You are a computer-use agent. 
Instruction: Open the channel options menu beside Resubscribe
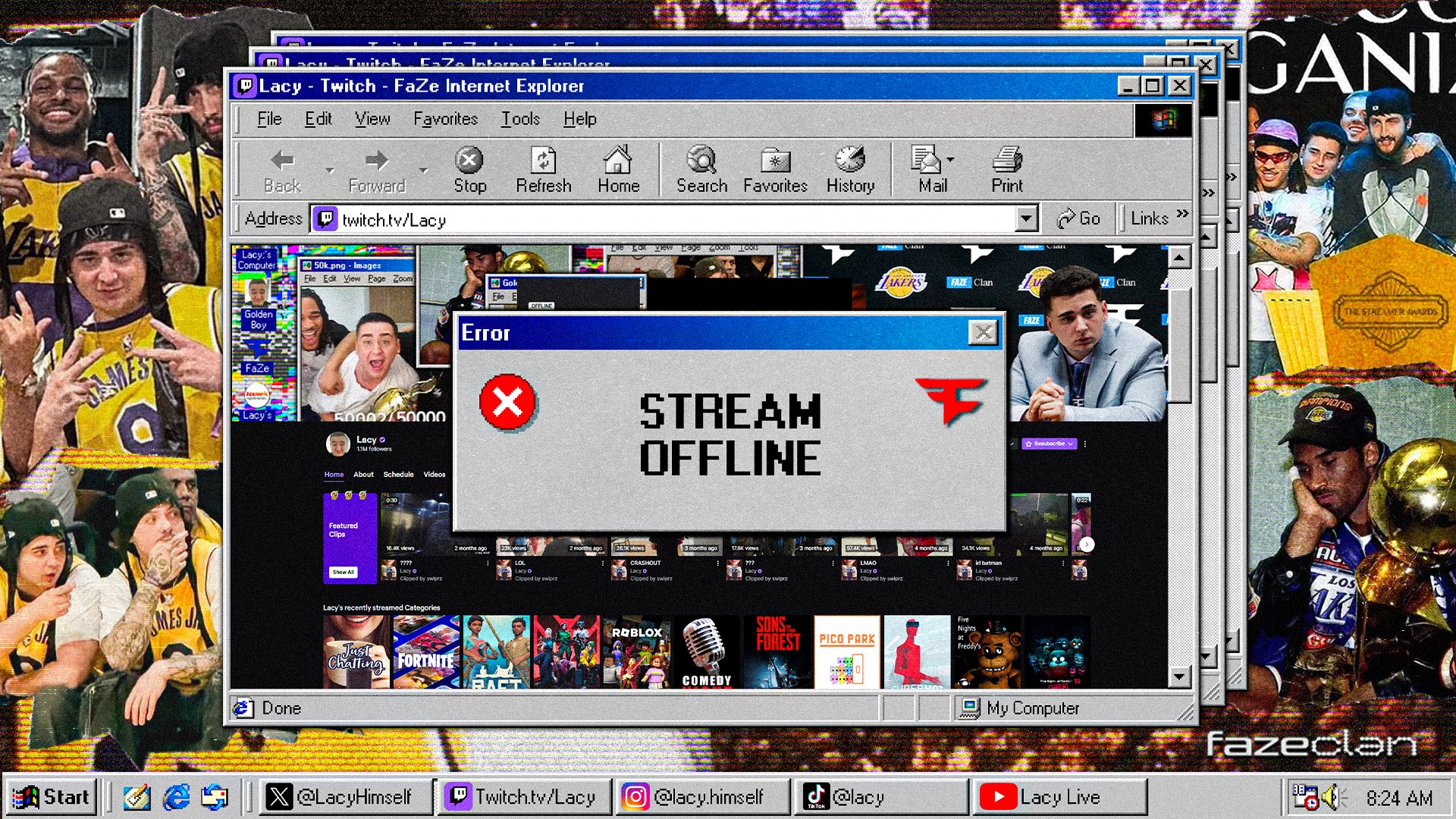(1085, 444)
